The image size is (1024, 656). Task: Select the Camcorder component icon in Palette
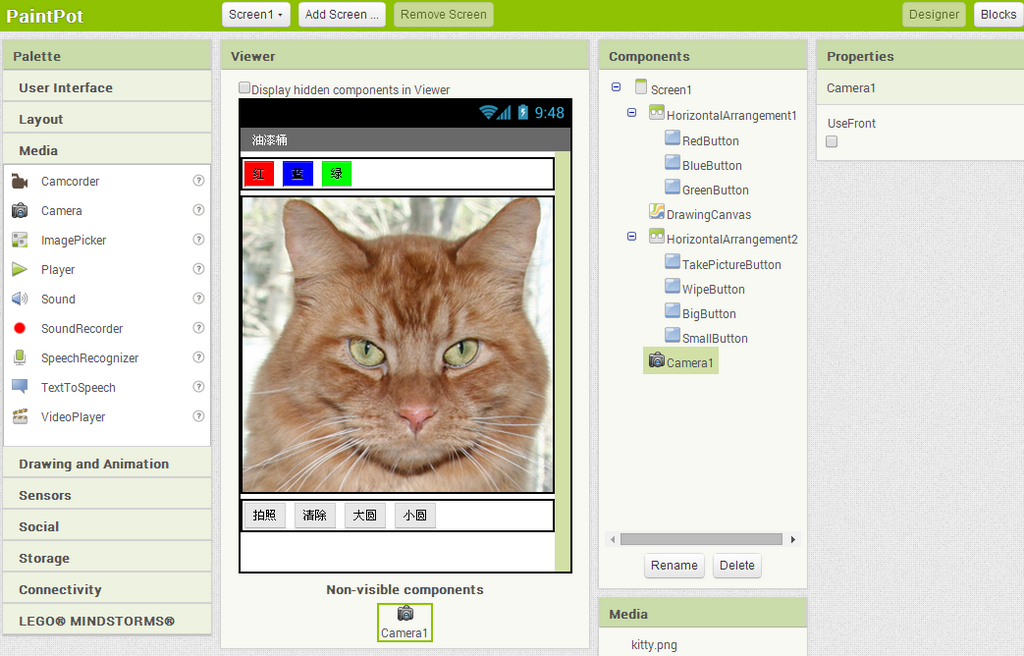[20, 181]
